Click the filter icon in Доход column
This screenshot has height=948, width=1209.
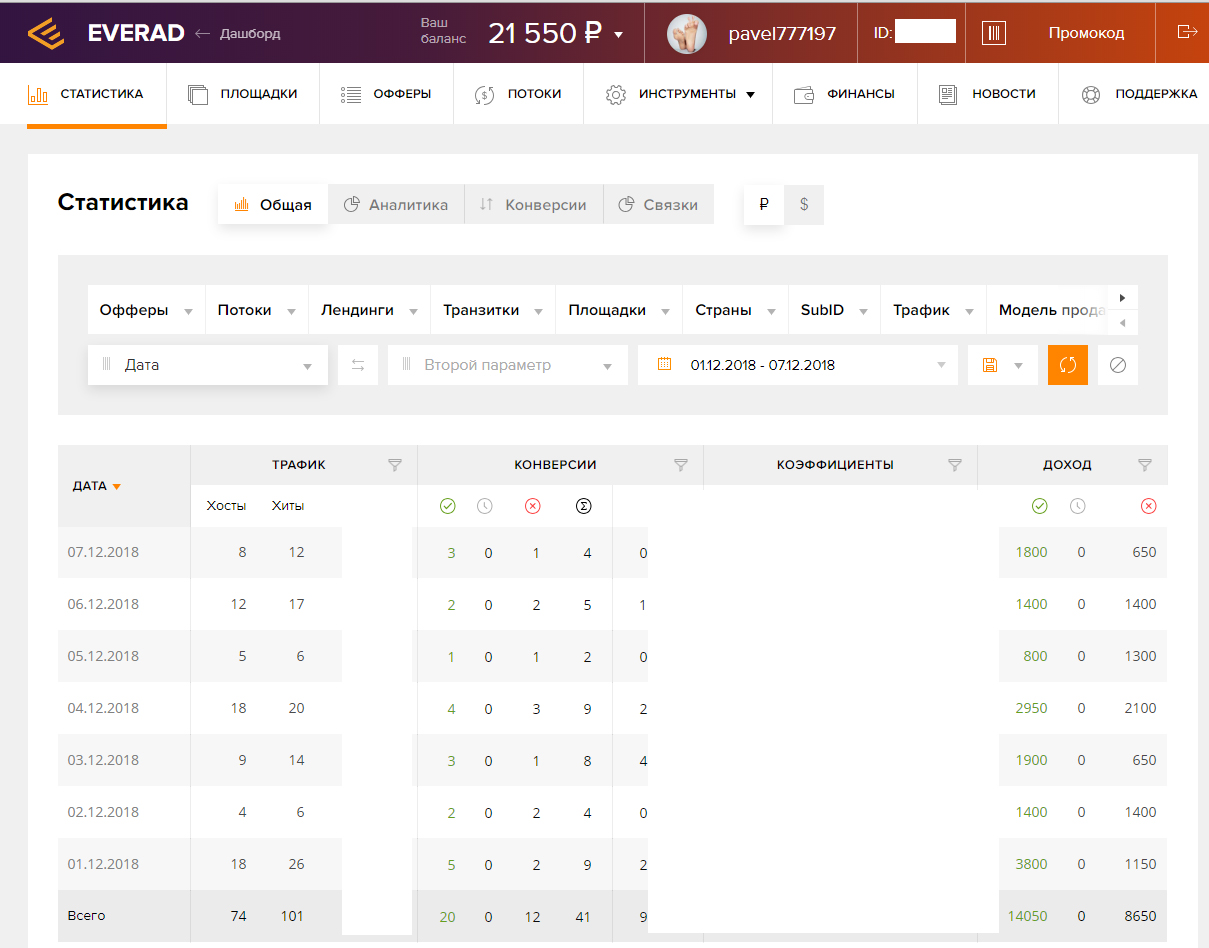click(1145, 465)
